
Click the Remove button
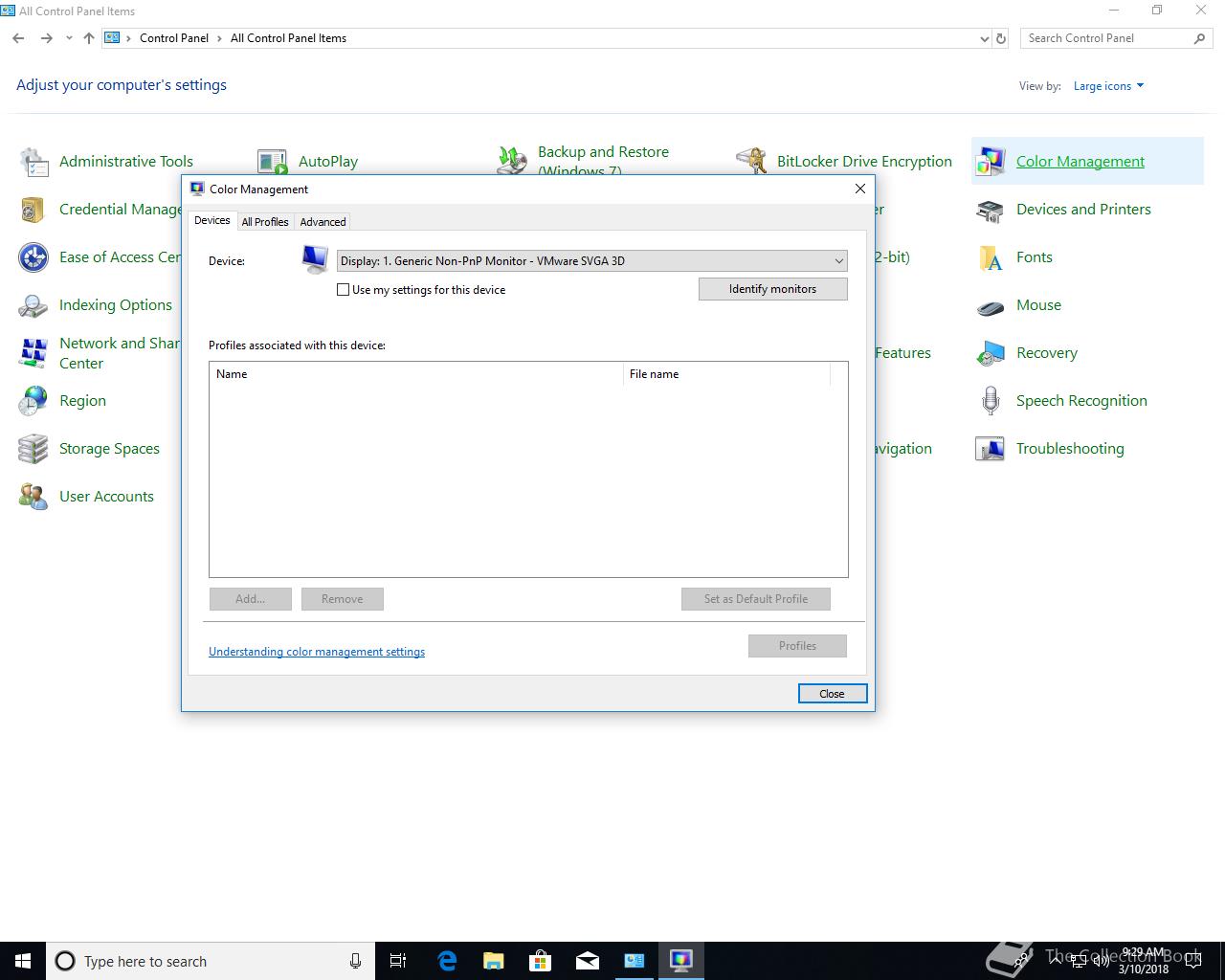tap(342, 599)
